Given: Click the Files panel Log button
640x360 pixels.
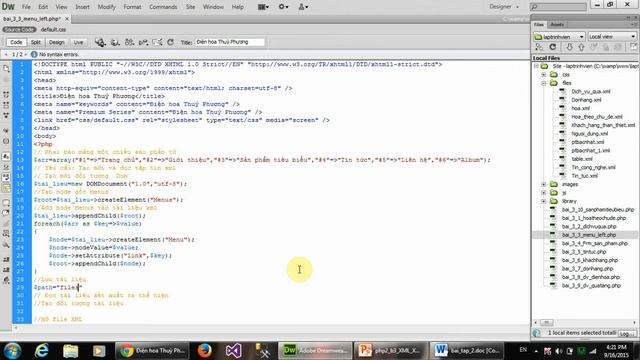Looking at the screenshot, I should click(x=627, y=333).
